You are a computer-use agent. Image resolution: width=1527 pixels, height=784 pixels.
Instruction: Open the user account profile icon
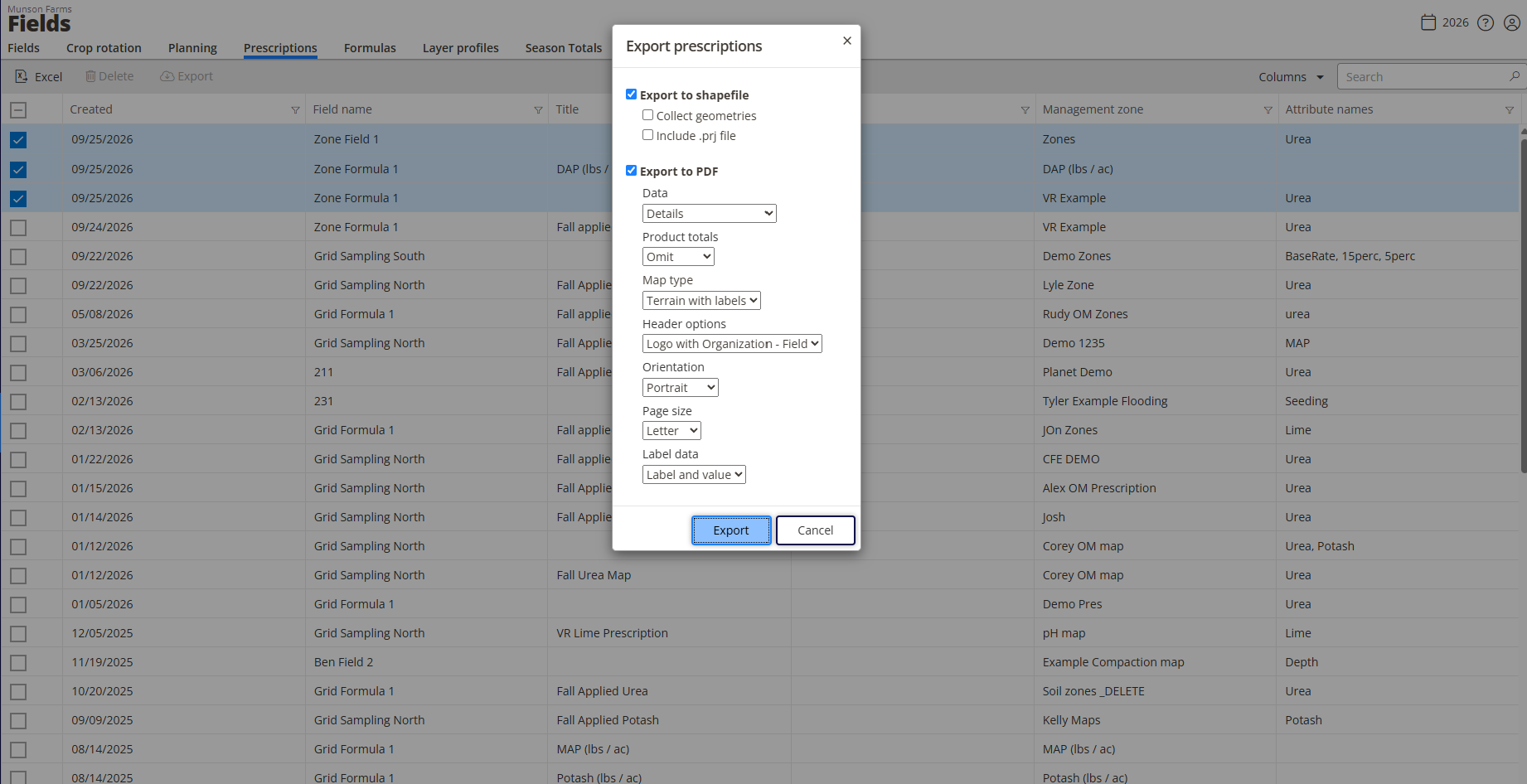pyautogui.click(x=1512, y=23)
